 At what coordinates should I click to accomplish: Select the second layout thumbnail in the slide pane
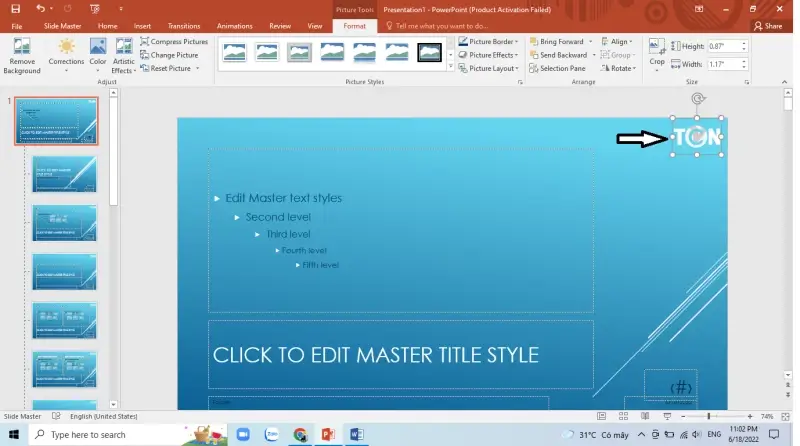click(65, 174)
